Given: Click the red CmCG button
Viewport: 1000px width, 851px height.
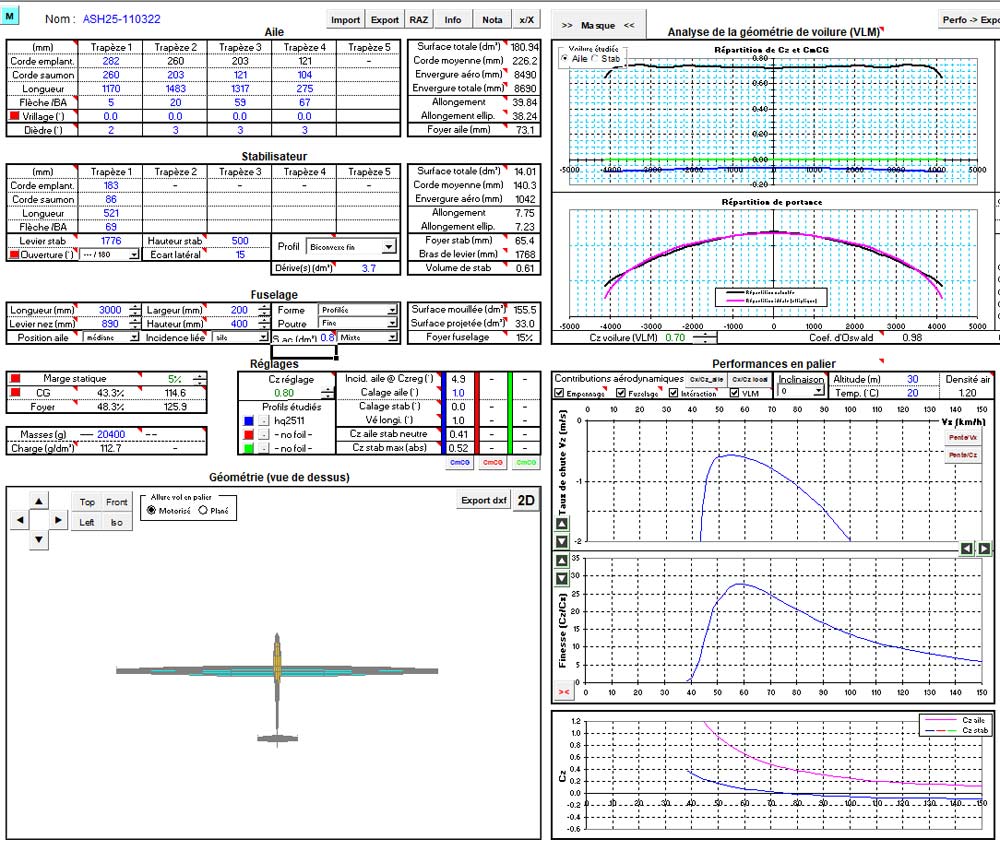Looking at the screenshot, I should click(492, 462).
